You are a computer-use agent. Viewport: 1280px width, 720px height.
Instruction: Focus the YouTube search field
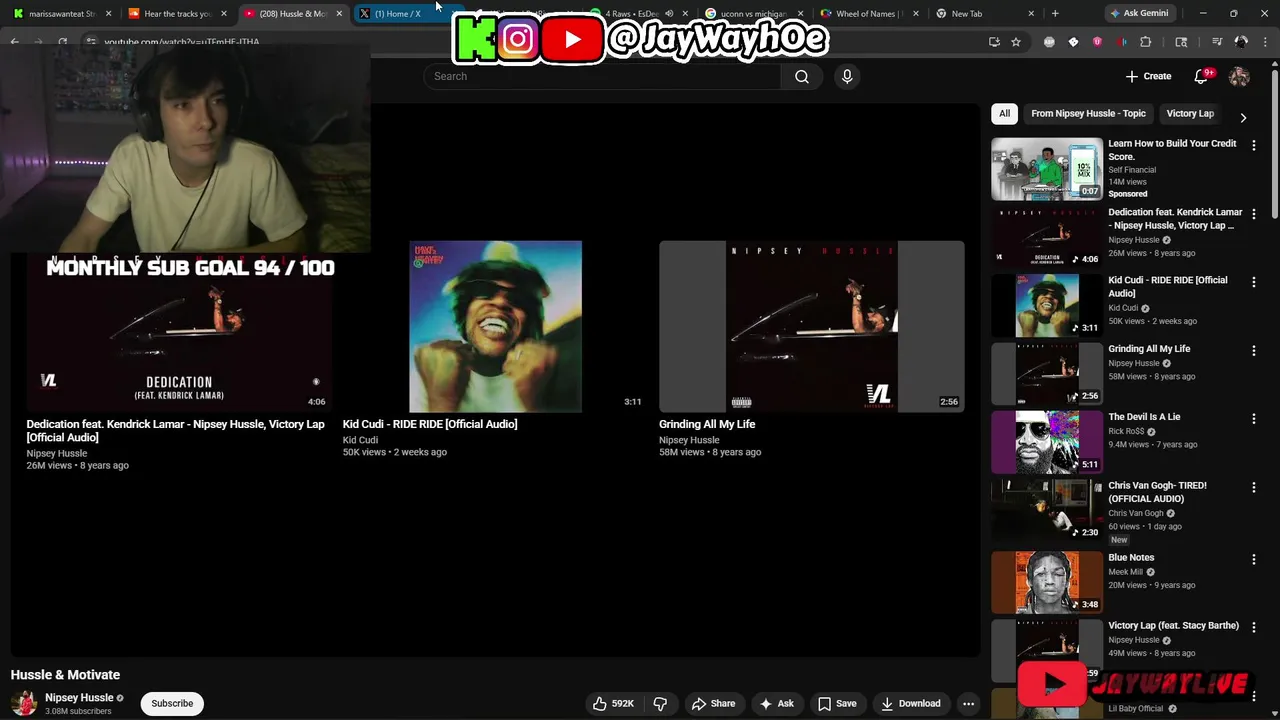pos(604,76)
